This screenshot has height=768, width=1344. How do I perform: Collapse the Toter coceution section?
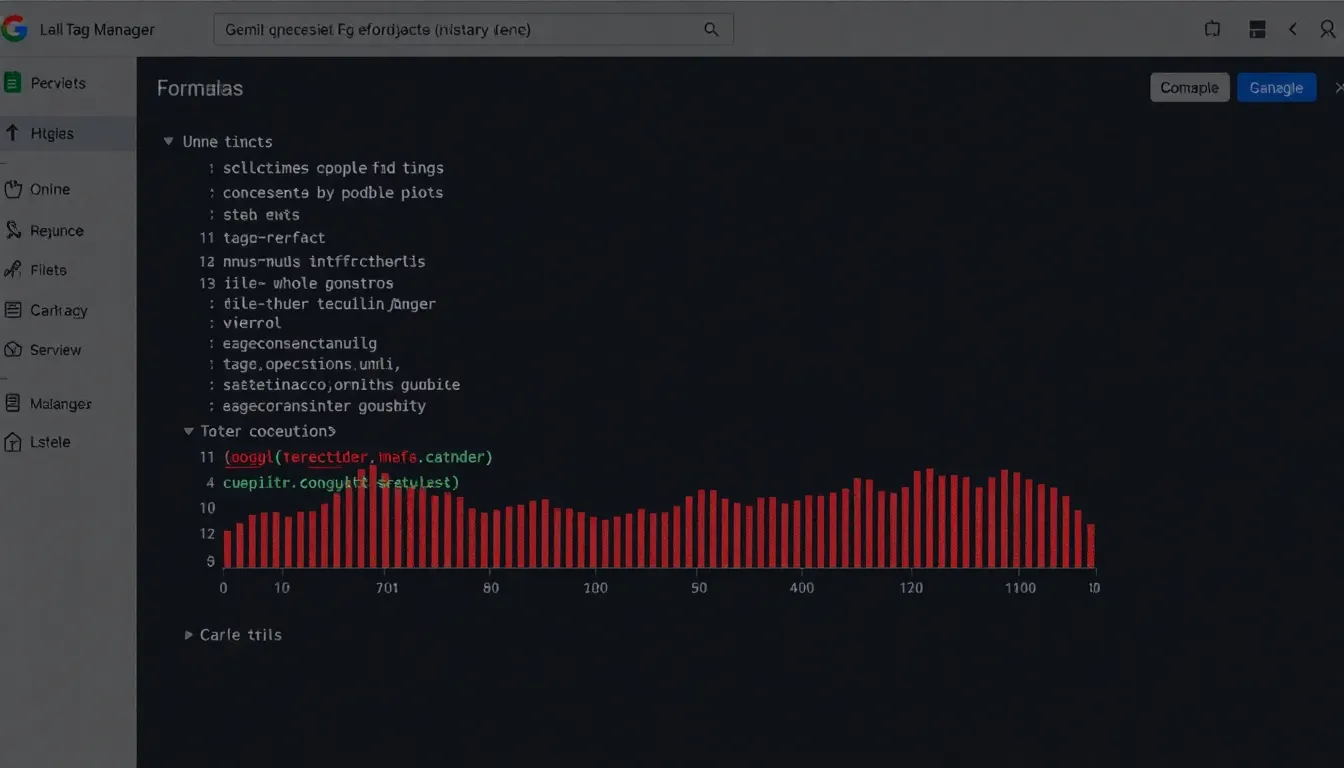(188, 431)
